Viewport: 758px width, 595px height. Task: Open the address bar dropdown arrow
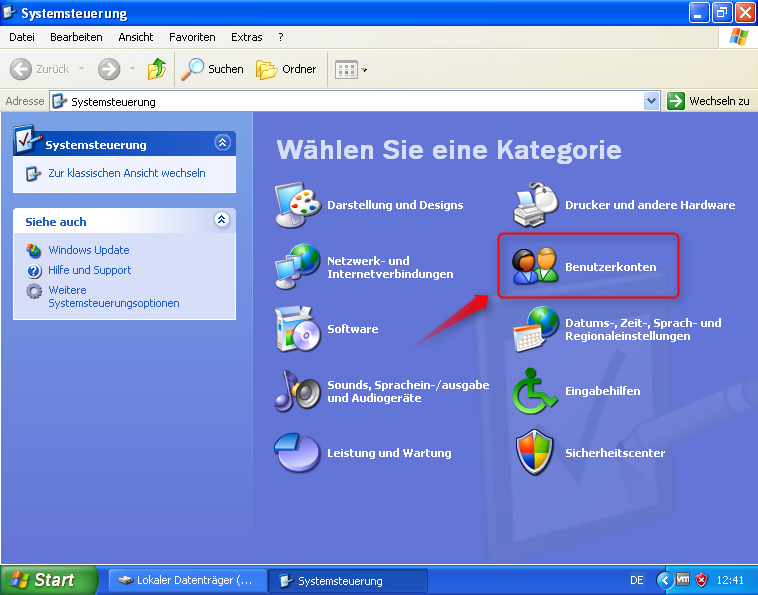point(652,101)
